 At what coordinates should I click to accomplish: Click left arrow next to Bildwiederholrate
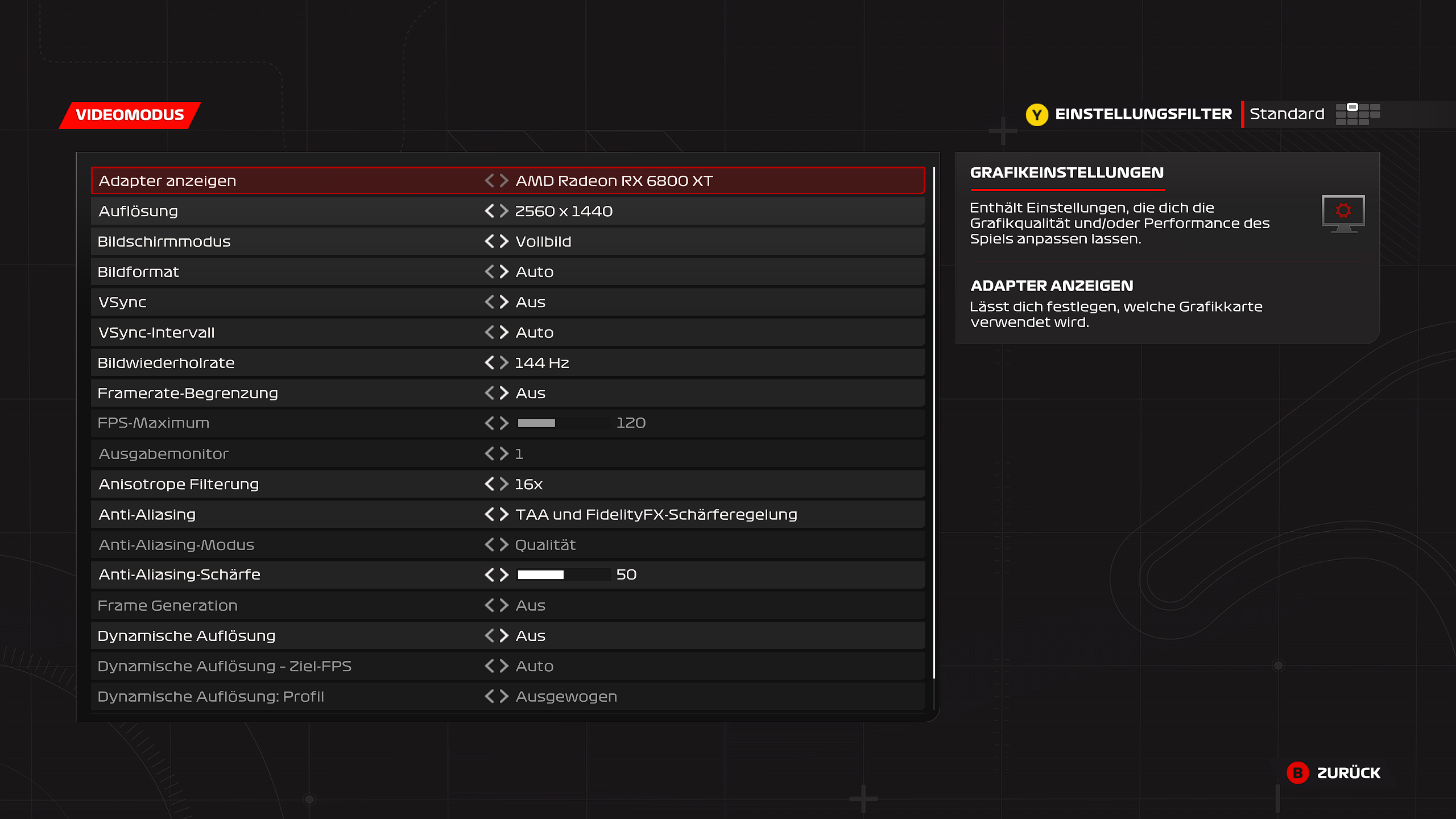489,363
